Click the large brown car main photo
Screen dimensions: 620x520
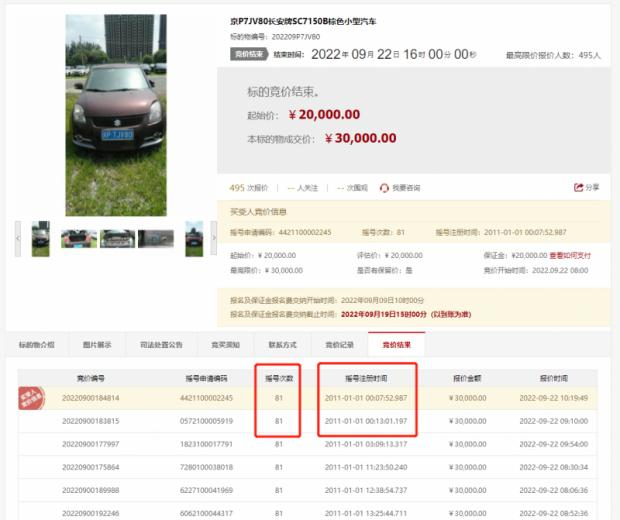[116, 115]
